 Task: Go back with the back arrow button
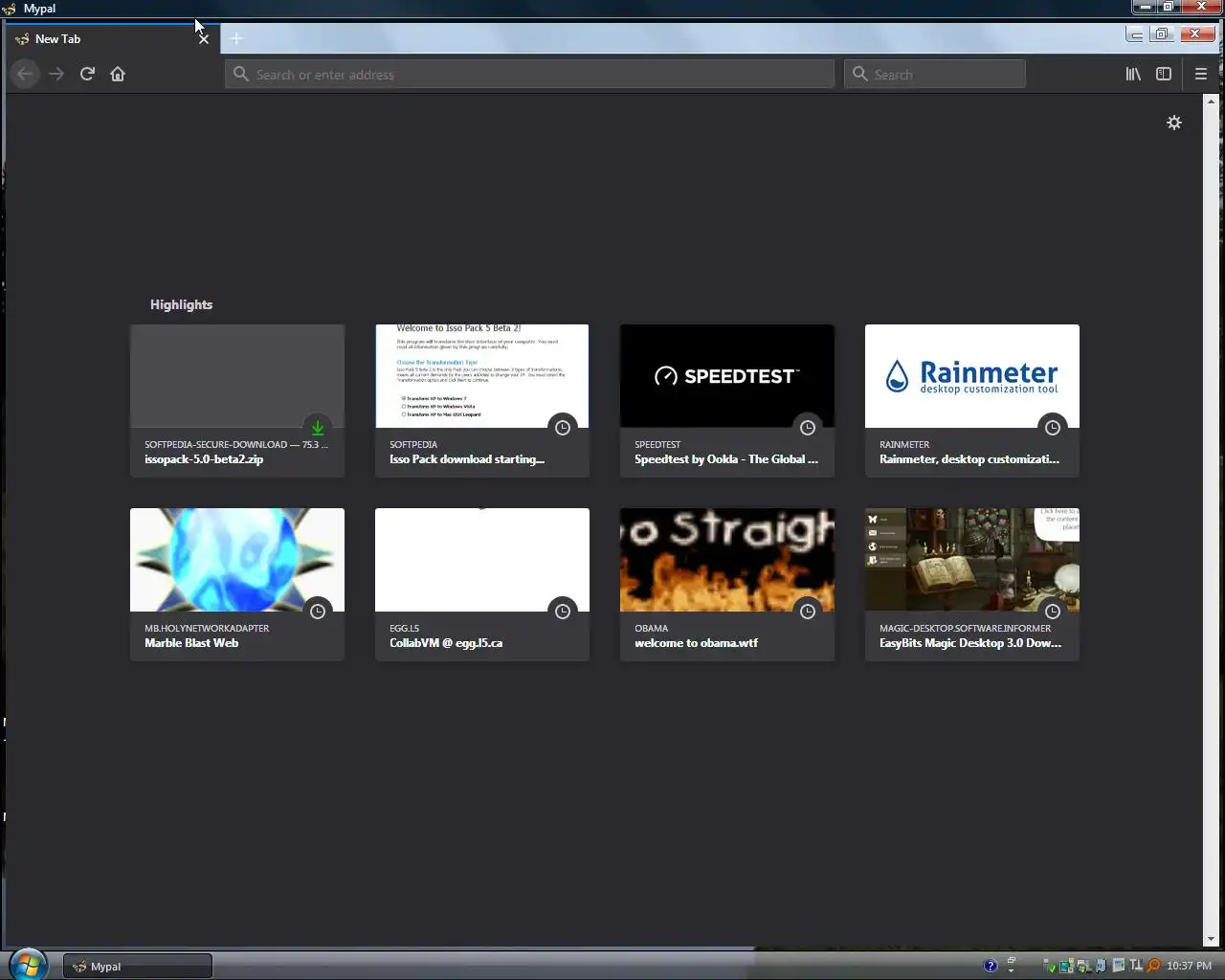pos(26,74)
